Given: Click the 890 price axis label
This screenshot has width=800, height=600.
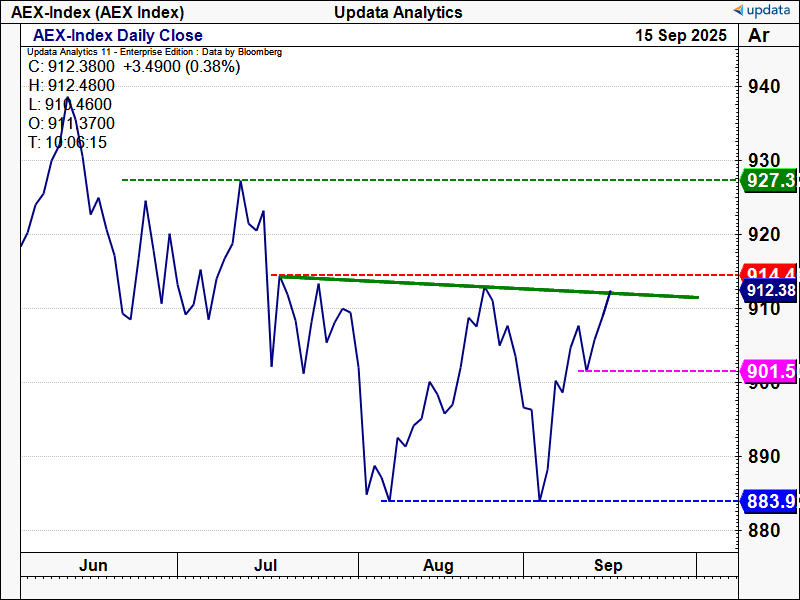Looking at the screenshot, I should point(764,457).
